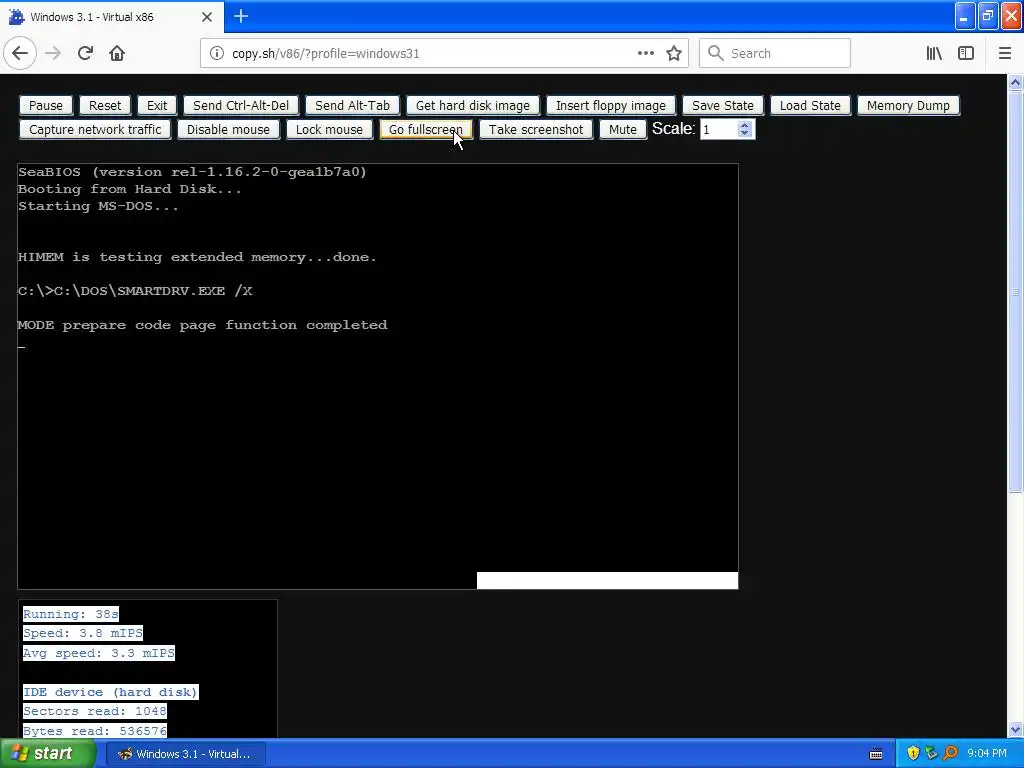Viewport: 1024px width, 768px height.
Task: Click Take screenshot button
Action: tap(536, 130)
